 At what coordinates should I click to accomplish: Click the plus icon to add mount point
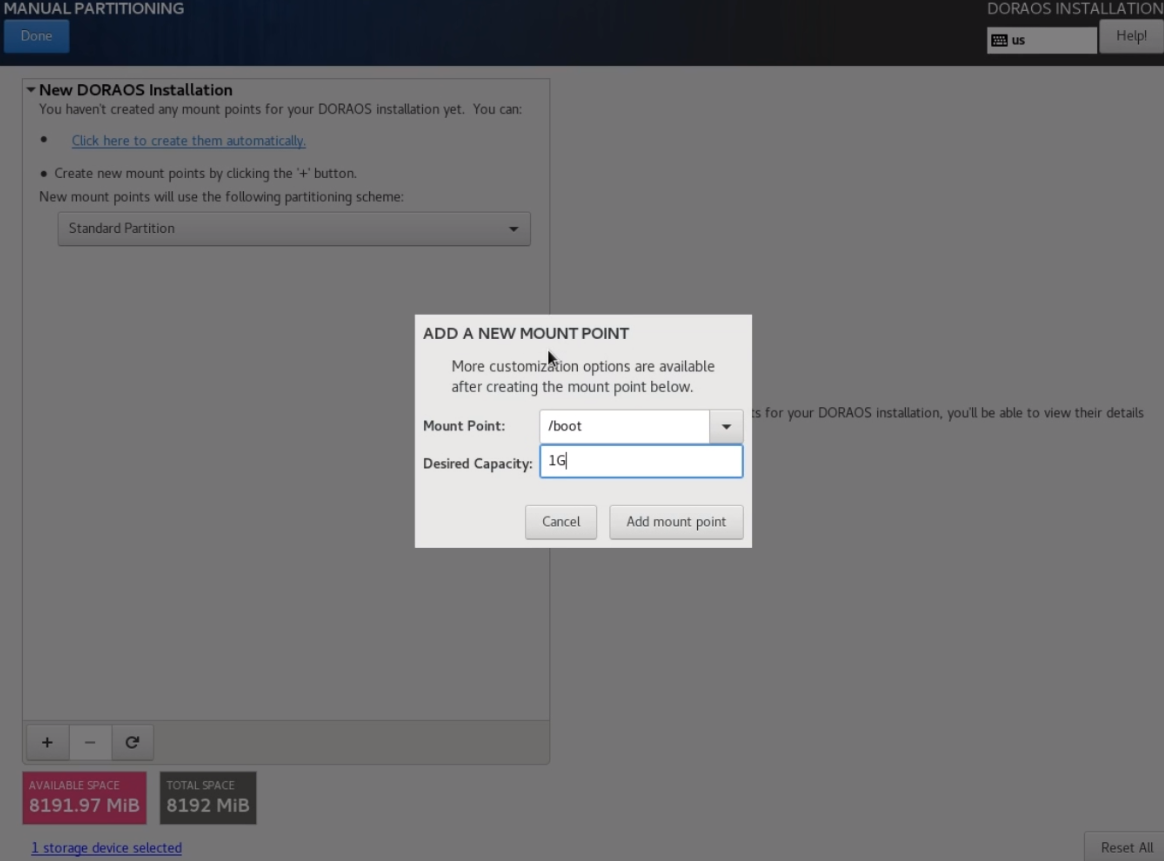[47, 742]
